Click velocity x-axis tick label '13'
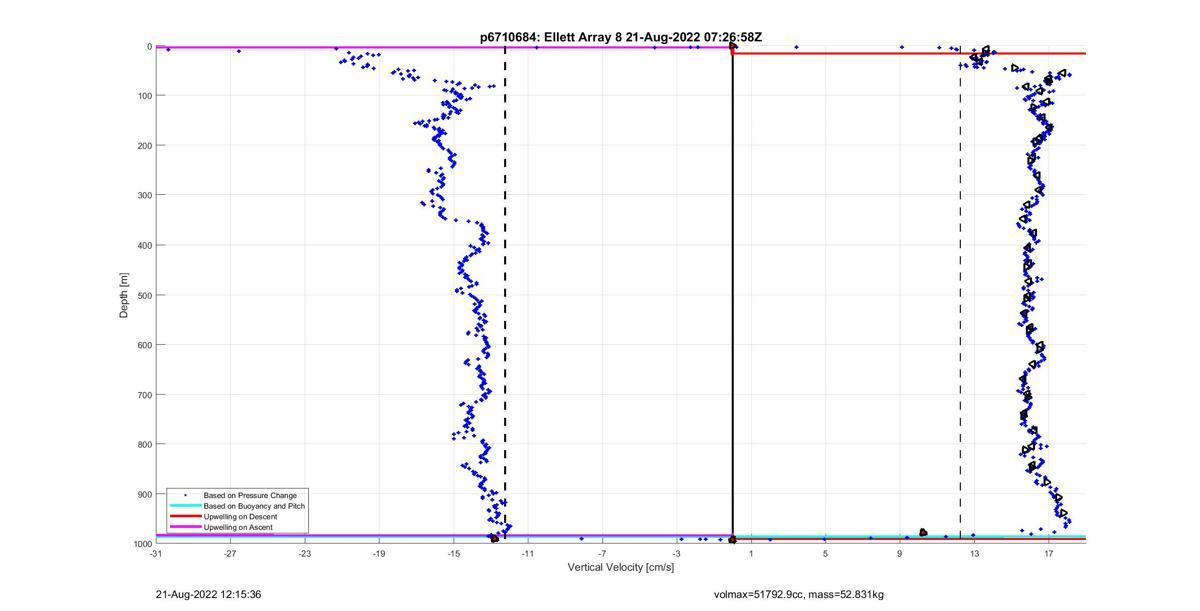Image resolution: width=1200 pixels, height=611 pixels. pos(974,554)
